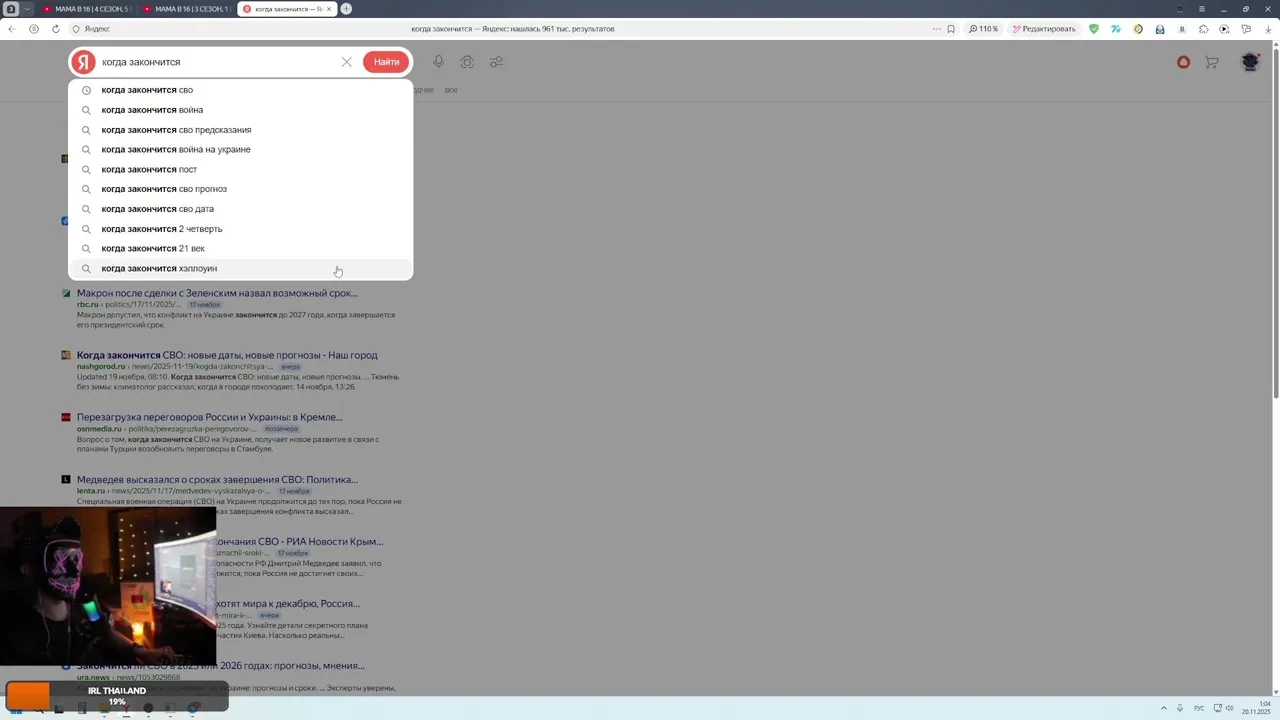The image size is (1280, 720).
Task: Select suggestion 'когда закончится 2 четверть'
Action: pos(240,229)
